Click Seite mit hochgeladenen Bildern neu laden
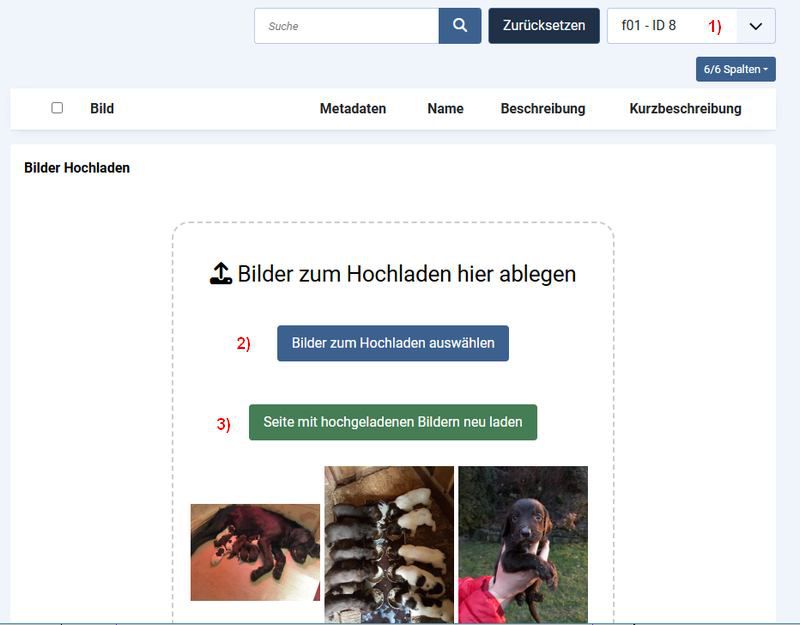Viewport: 800px width, 625px height. coord(393,422)
